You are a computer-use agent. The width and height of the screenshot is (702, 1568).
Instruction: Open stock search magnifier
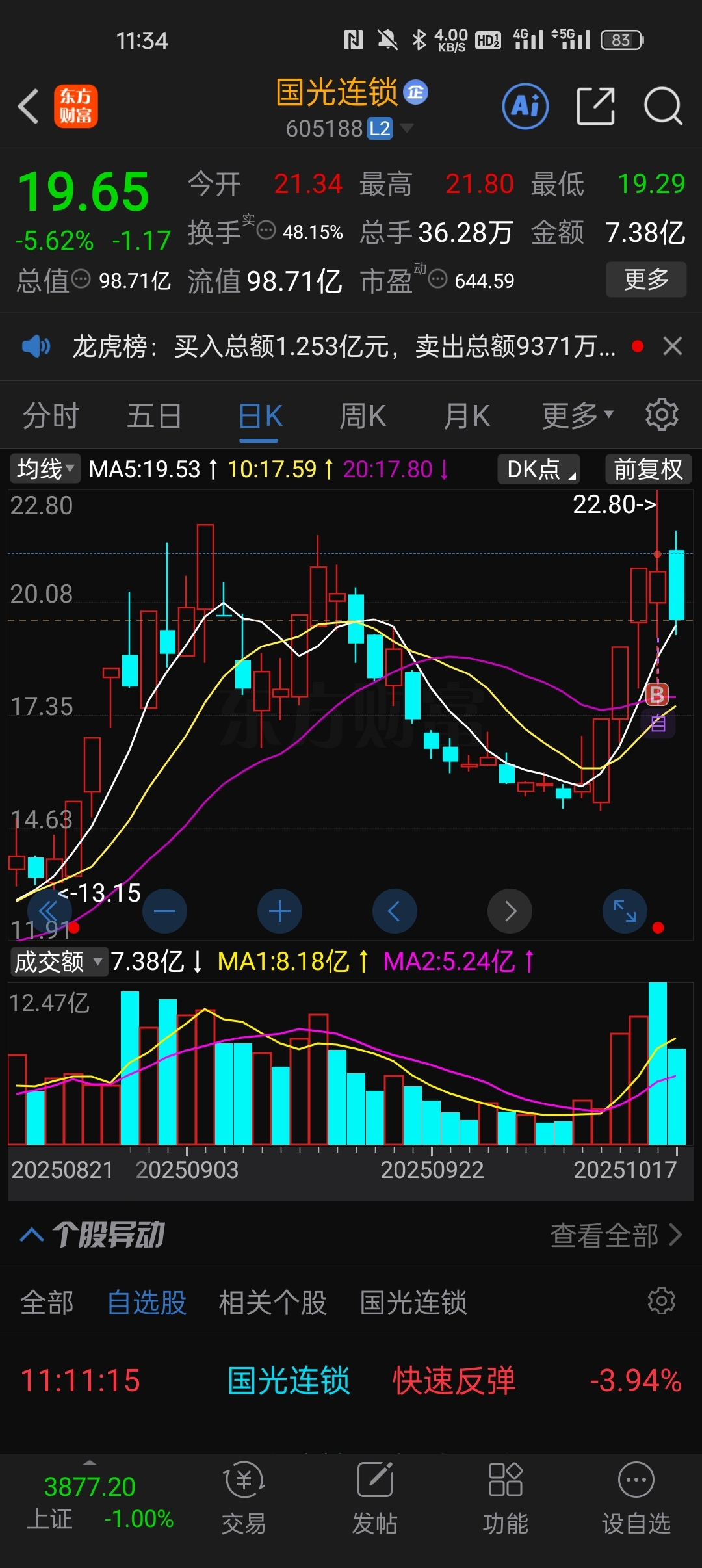coord(663,106)
